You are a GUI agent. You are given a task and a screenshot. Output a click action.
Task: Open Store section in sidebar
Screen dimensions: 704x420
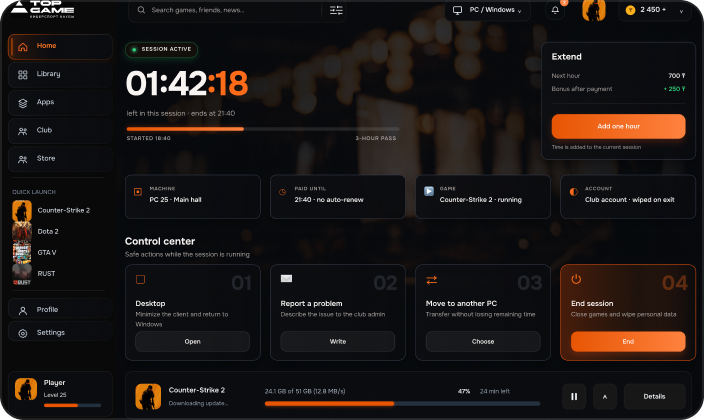[x=60, y=159]
